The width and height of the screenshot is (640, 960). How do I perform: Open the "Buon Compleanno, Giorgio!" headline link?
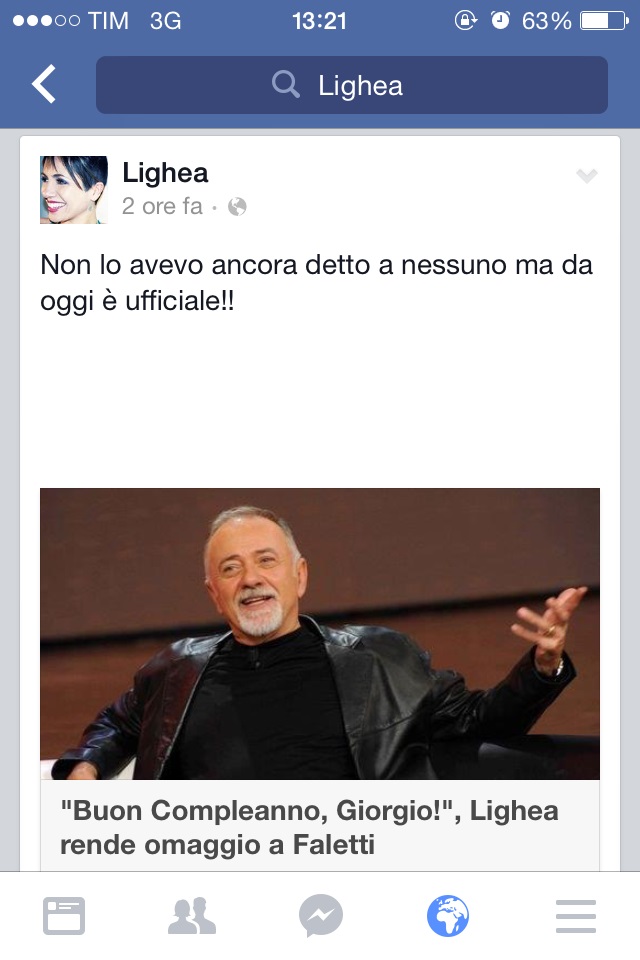[309, 828]
